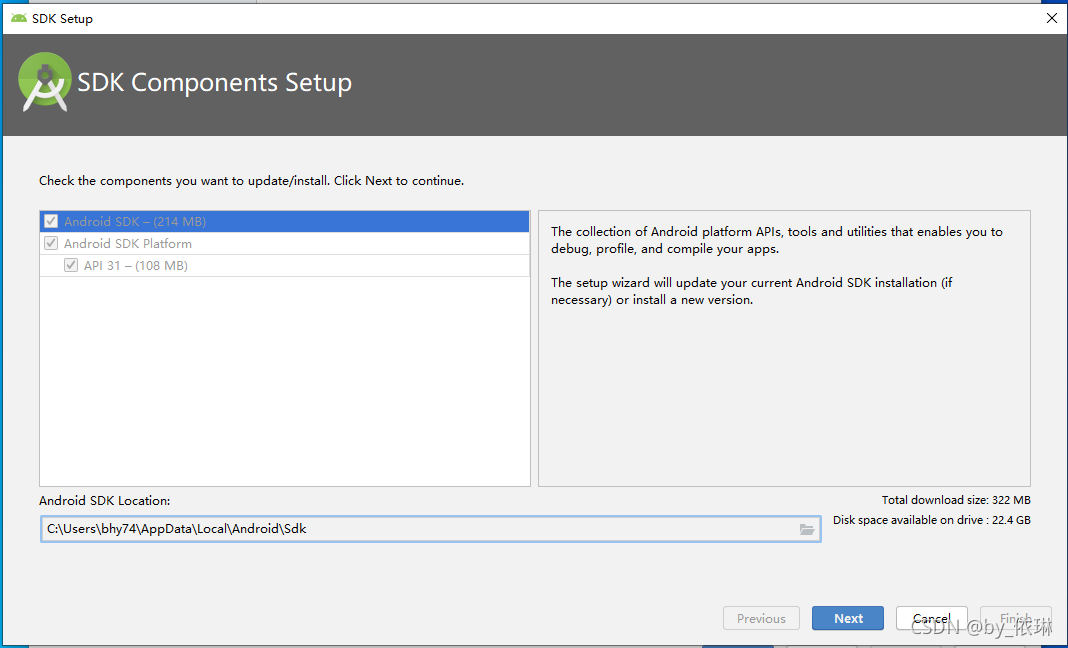1068x648 pixels.
Task: Click the Total download size label
Action: tap(956, 499)
